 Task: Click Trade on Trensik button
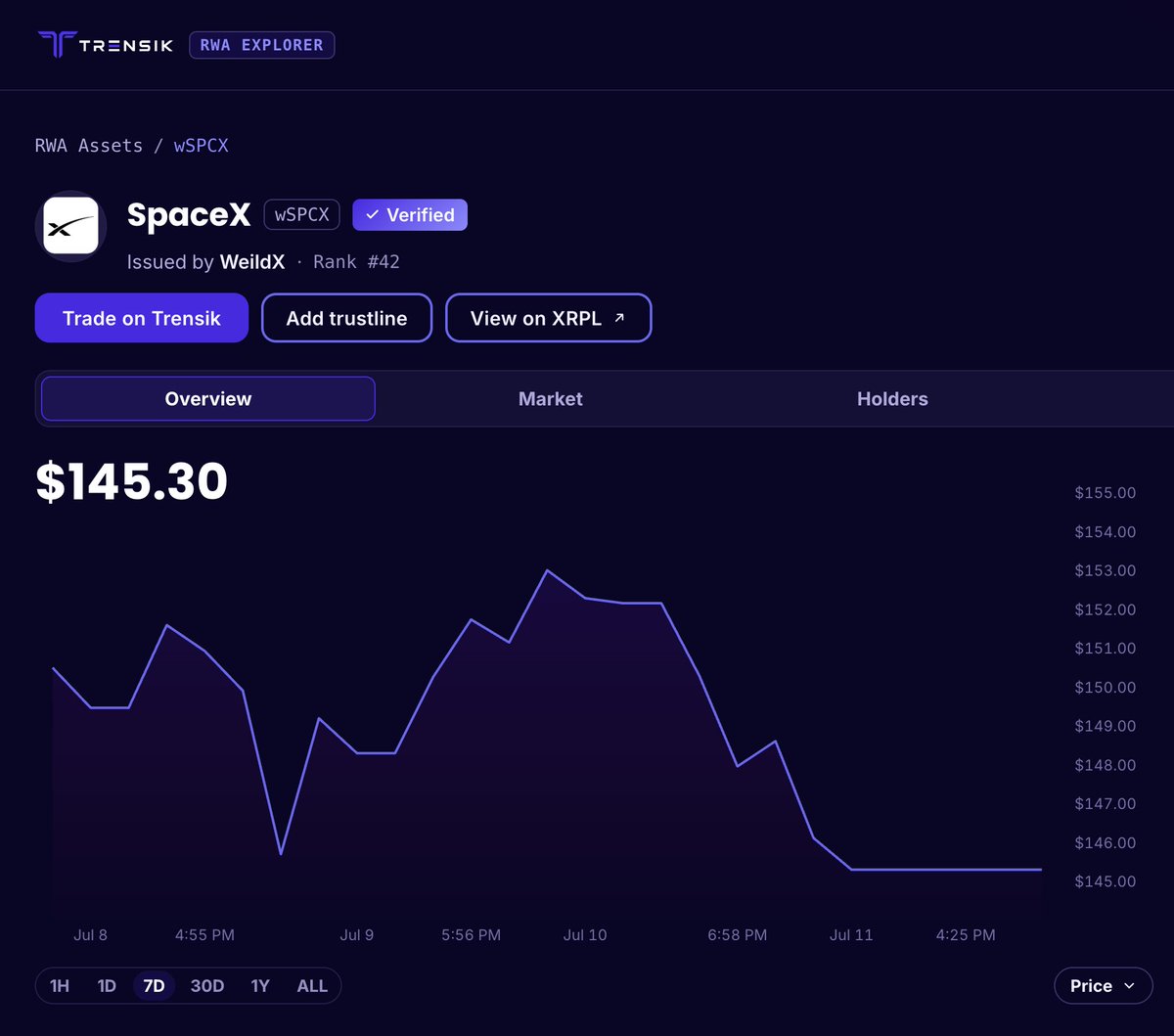[142, 318]
